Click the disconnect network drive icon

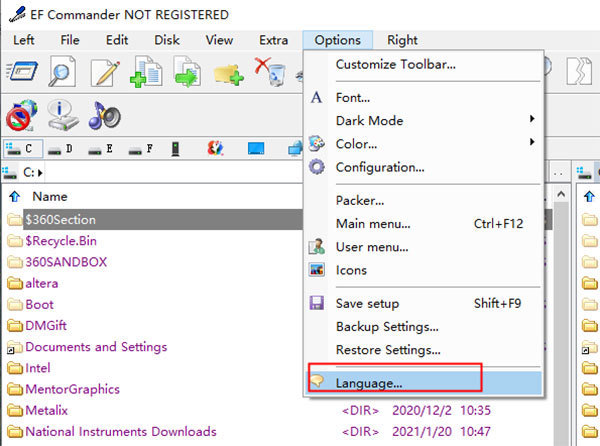[21, 116]
